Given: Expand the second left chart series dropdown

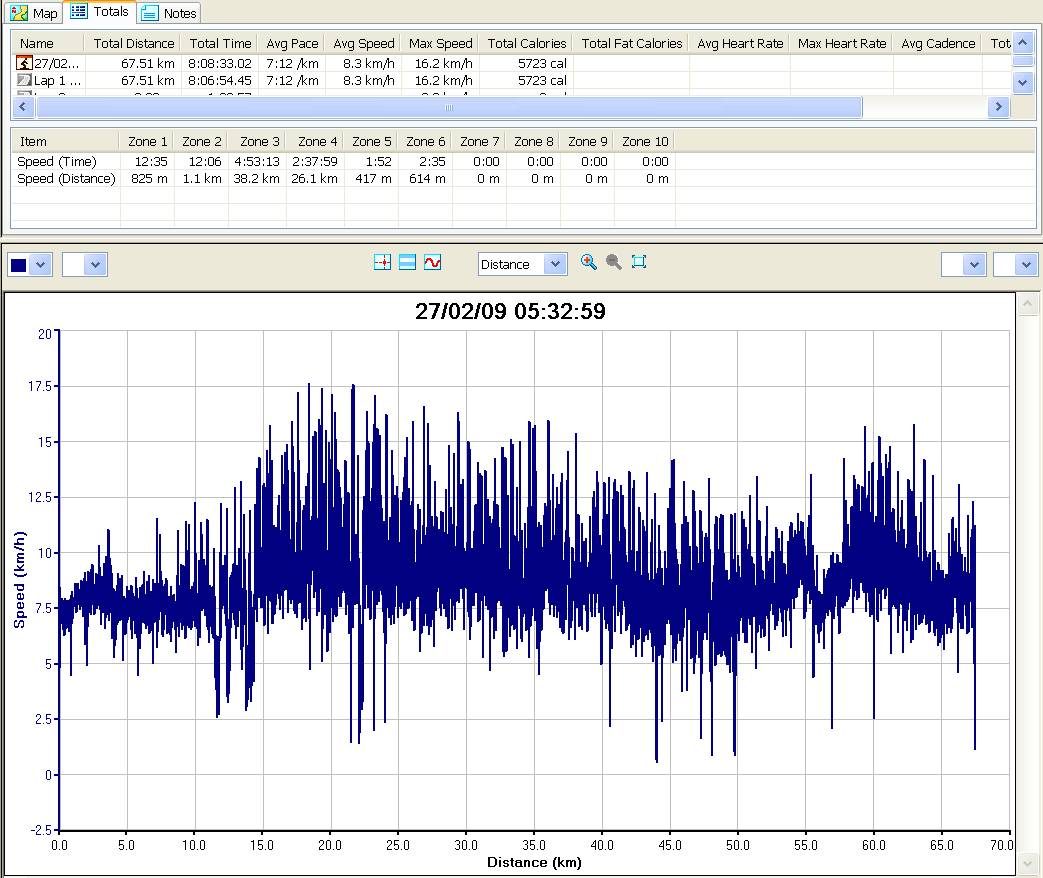Looking at the screenshot, I should click(95, 264).
